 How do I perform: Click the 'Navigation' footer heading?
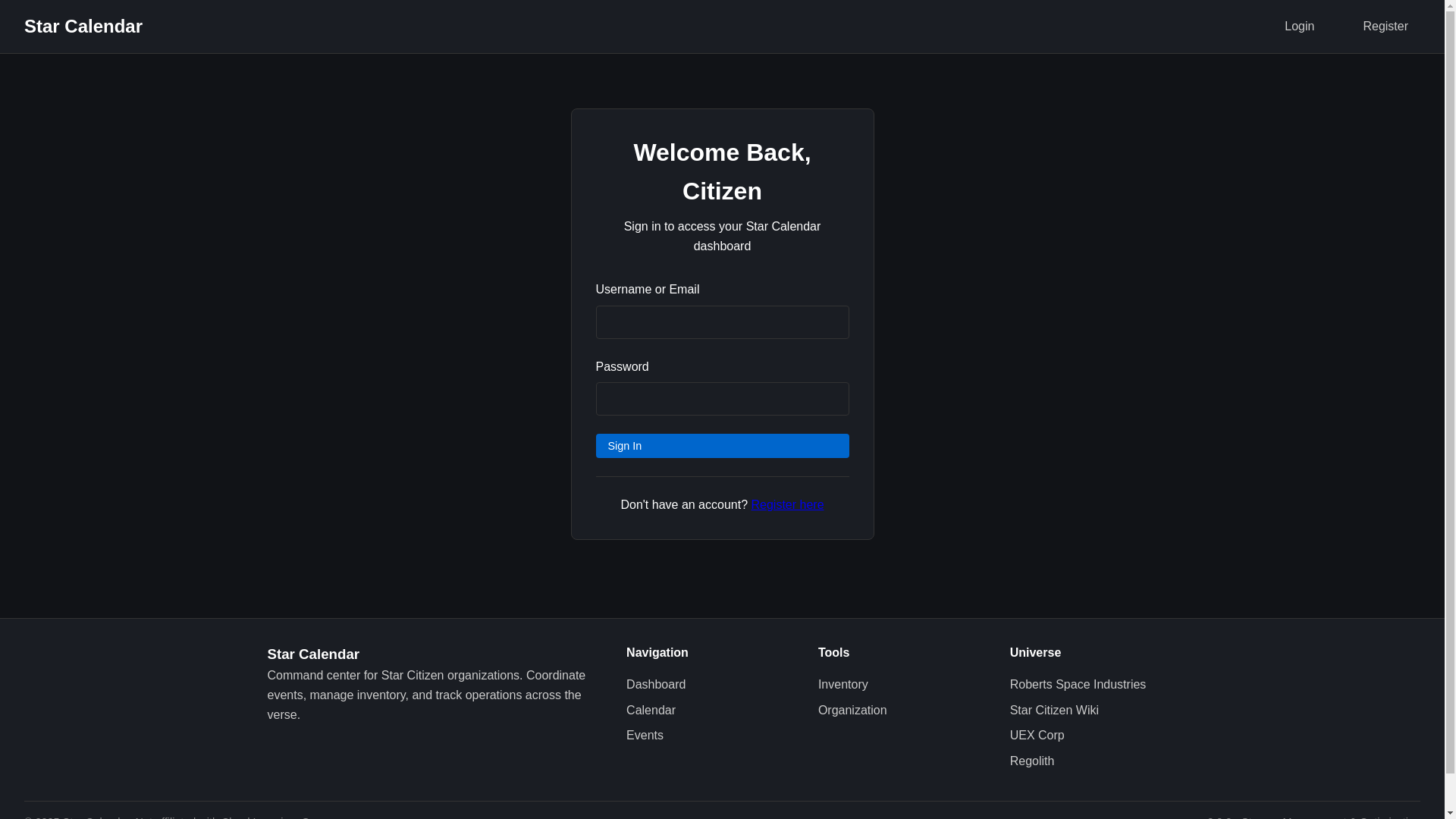[x=657, y=653]
